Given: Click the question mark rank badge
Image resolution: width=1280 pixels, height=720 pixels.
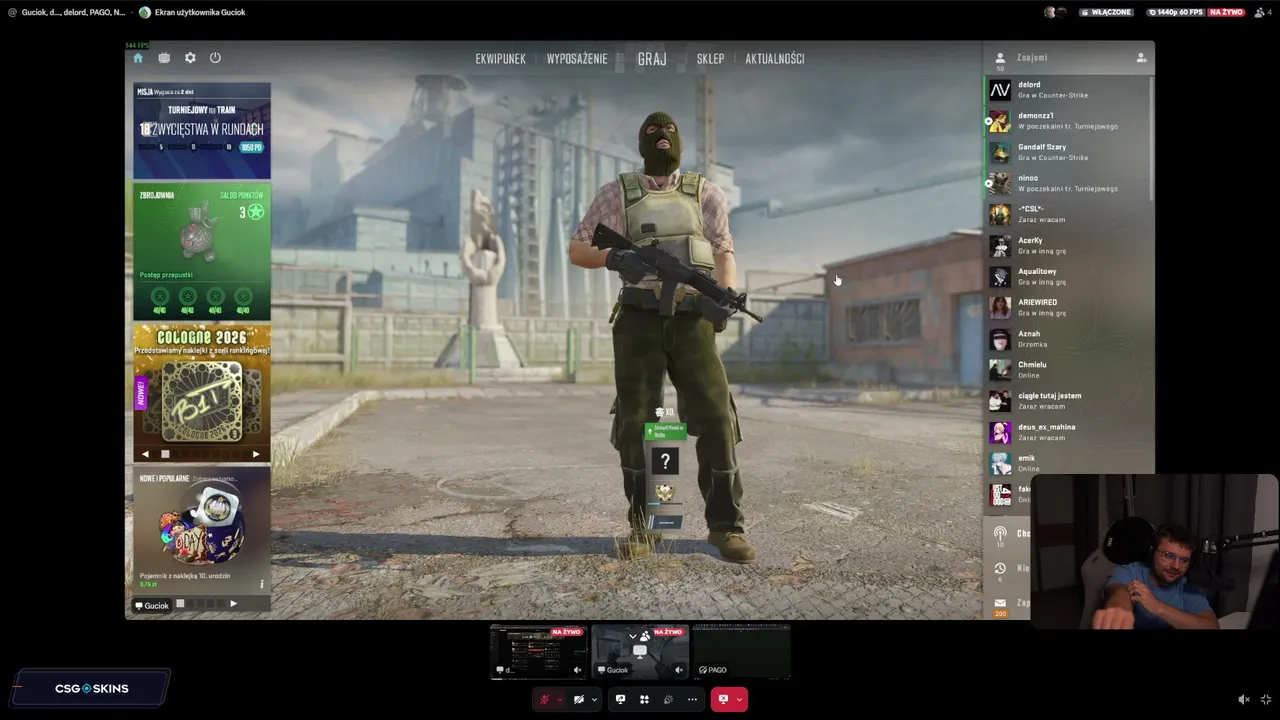Looking at the screenshot, I should coord(665,461).
